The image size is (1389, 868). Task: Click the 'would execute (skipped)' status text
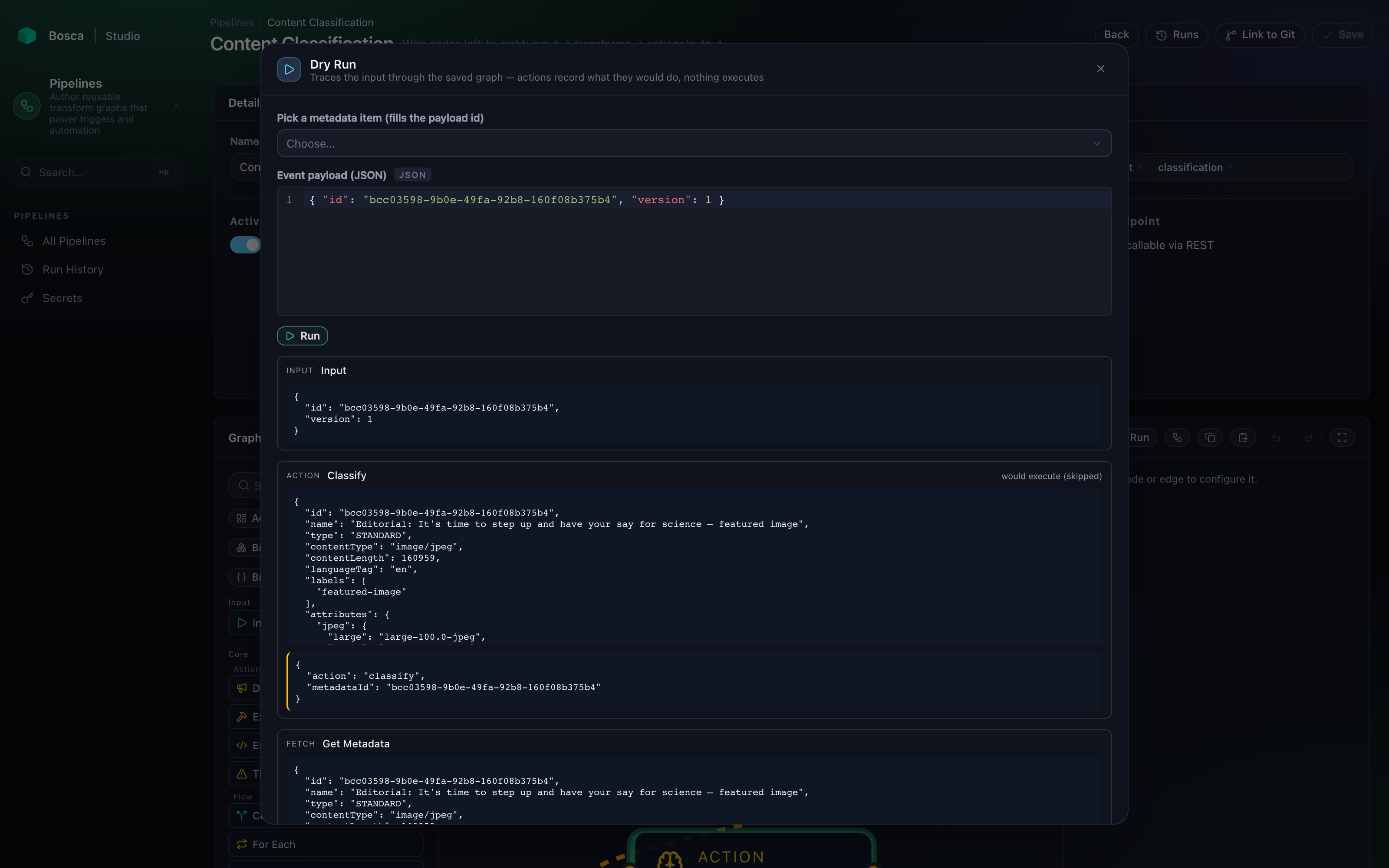coord(1051,477)
